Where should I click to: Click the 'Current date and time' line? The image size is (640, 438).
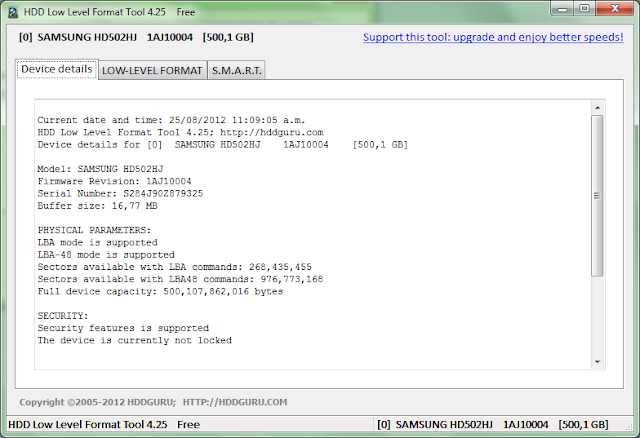(x=171, y=120)
